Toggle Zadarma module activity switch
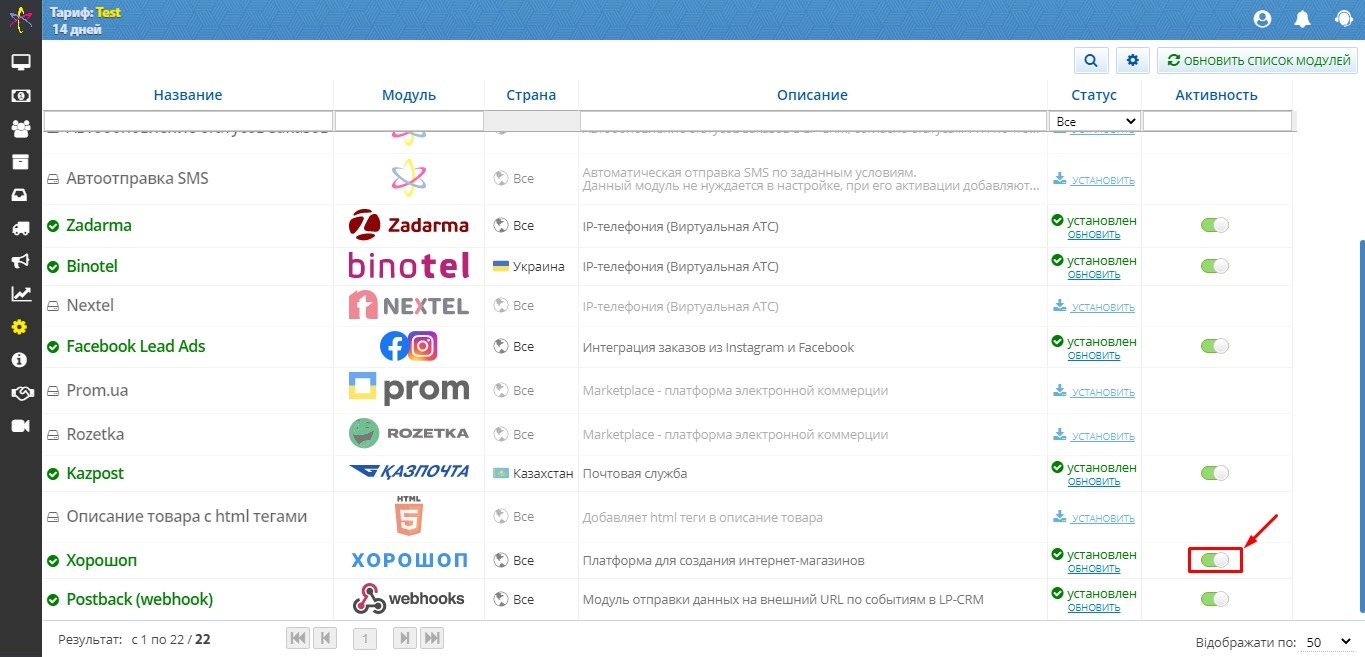Screen dimensions: 1365x657 pos(1215,225)
